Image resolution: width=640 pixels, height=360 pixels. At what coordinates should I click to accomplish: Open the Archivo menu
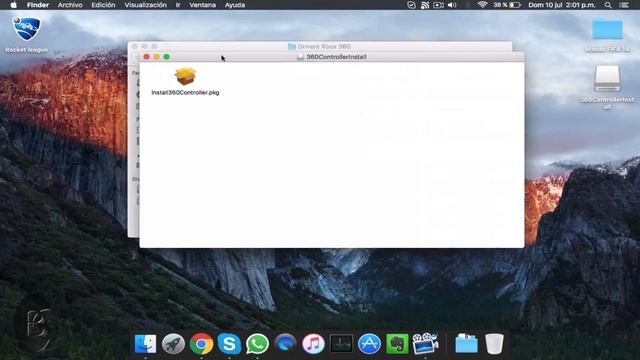tap(70, 5)
